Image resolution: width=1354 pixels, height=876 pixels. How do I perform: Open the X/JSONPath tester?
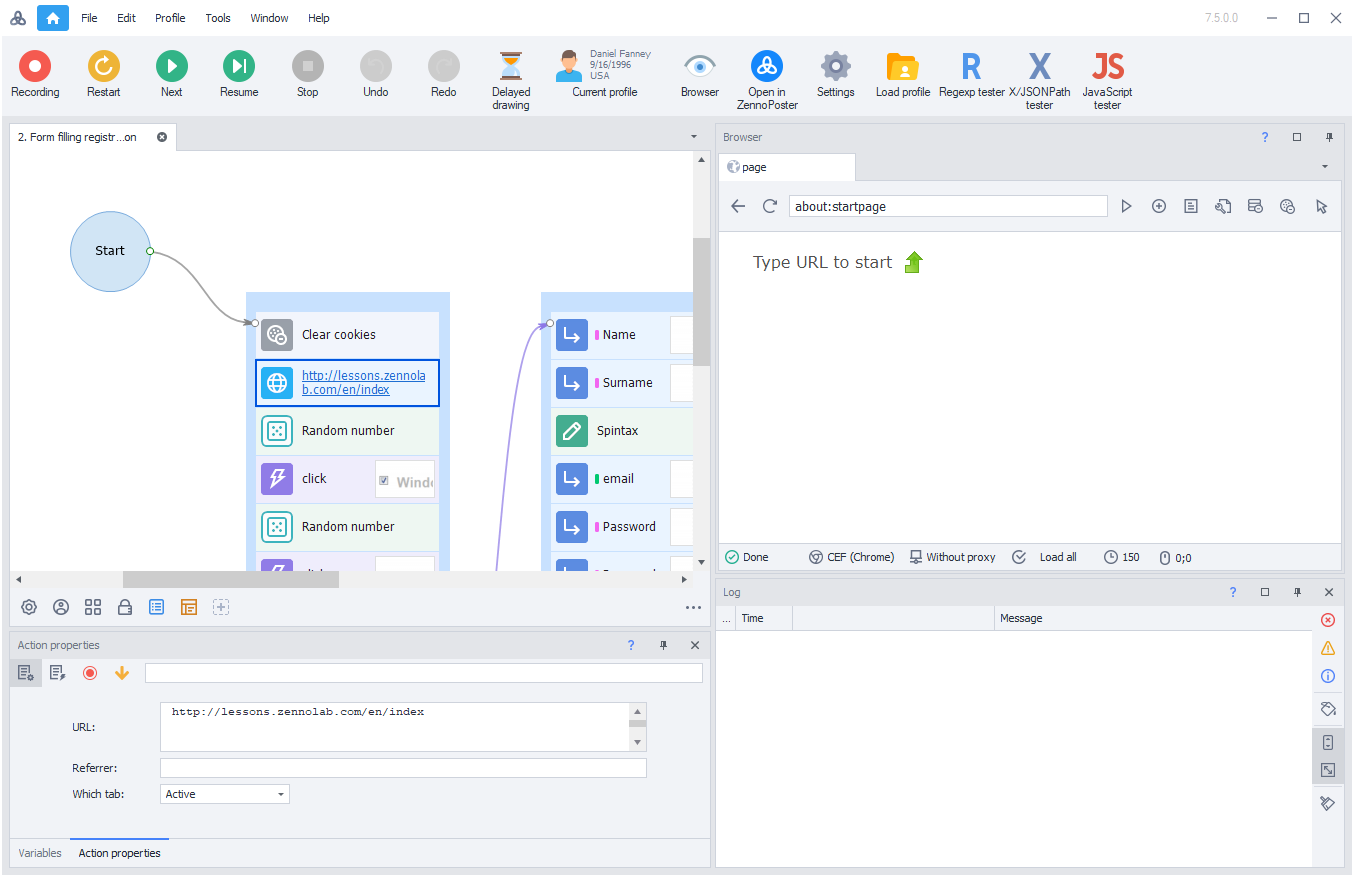click(x=1039, y=68)
